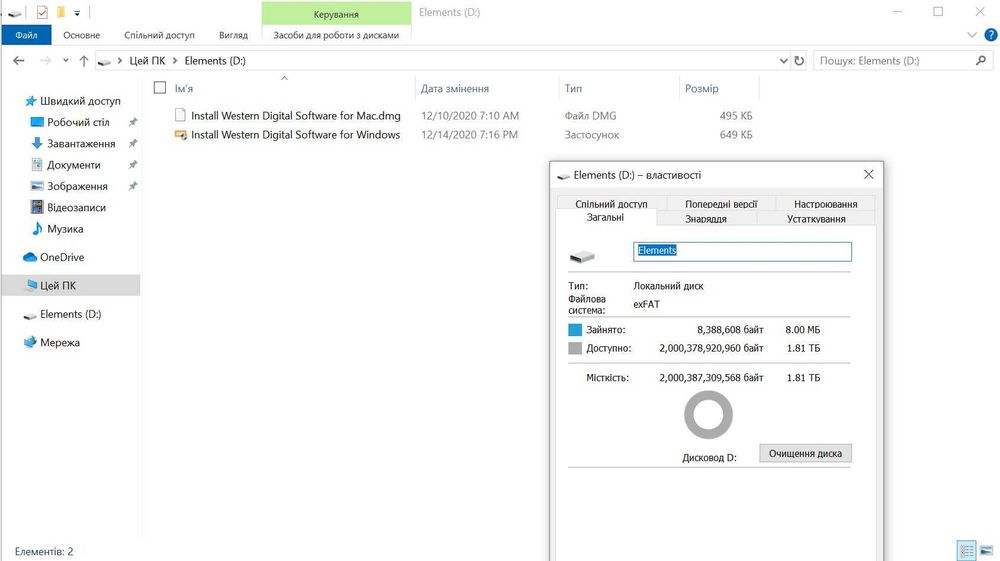Click the Mac.dmg file icon

pos(180,115)
